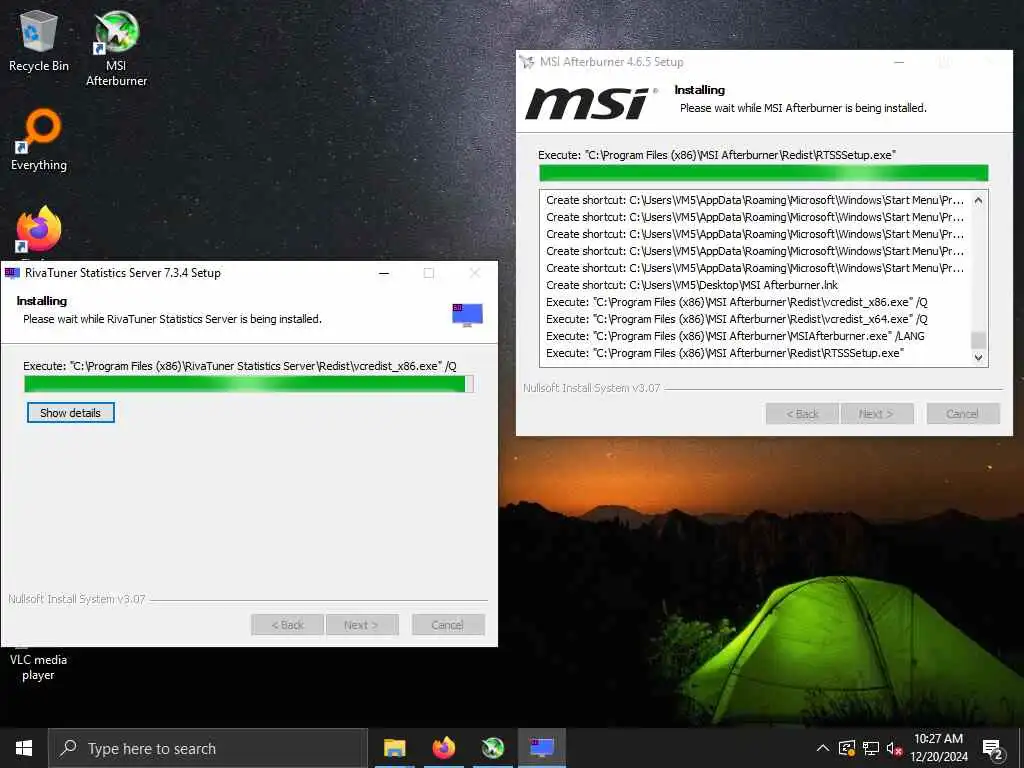Click the RivaTuner Setup title bar icon
This screenshot has height=768, width=1024.
pos(12,272)
